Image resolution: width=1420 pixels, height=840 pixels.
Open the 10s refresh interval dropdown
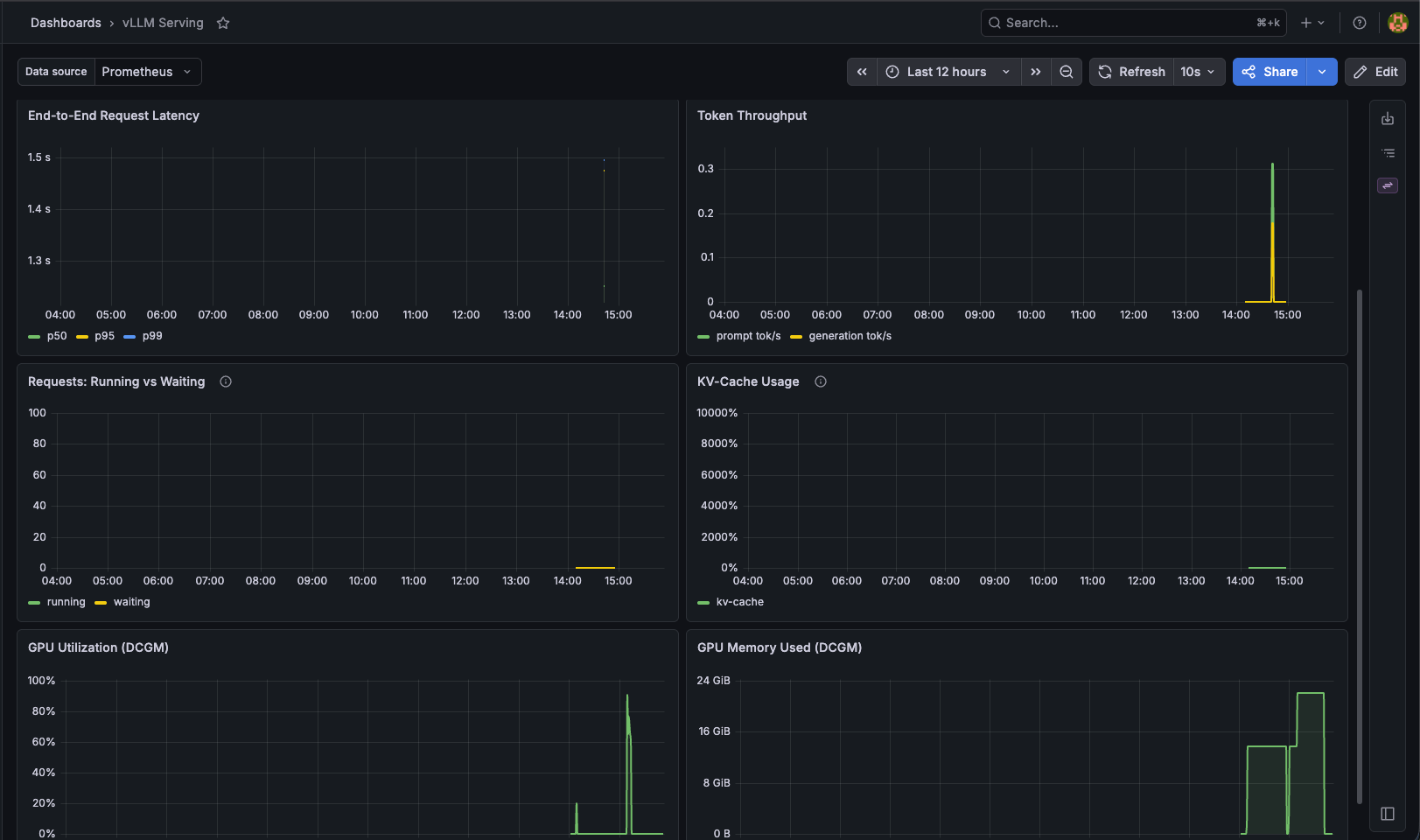(1199, 72)
